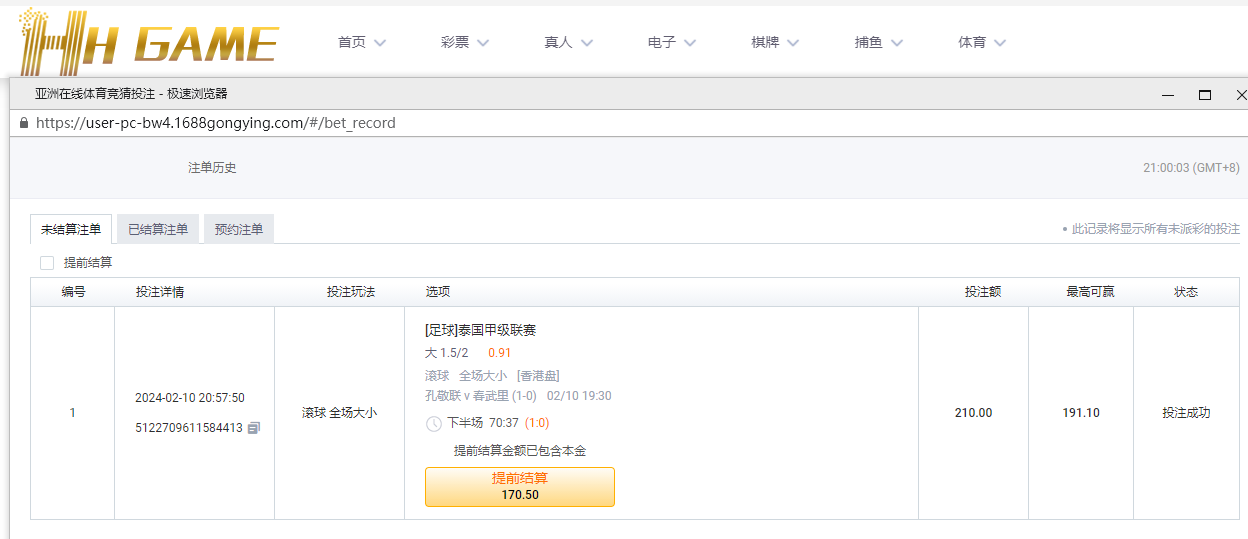This screenshot has height=539, width=1248.
Task: Click the 注单历史 heading
Action: click(x=212, y=168)
